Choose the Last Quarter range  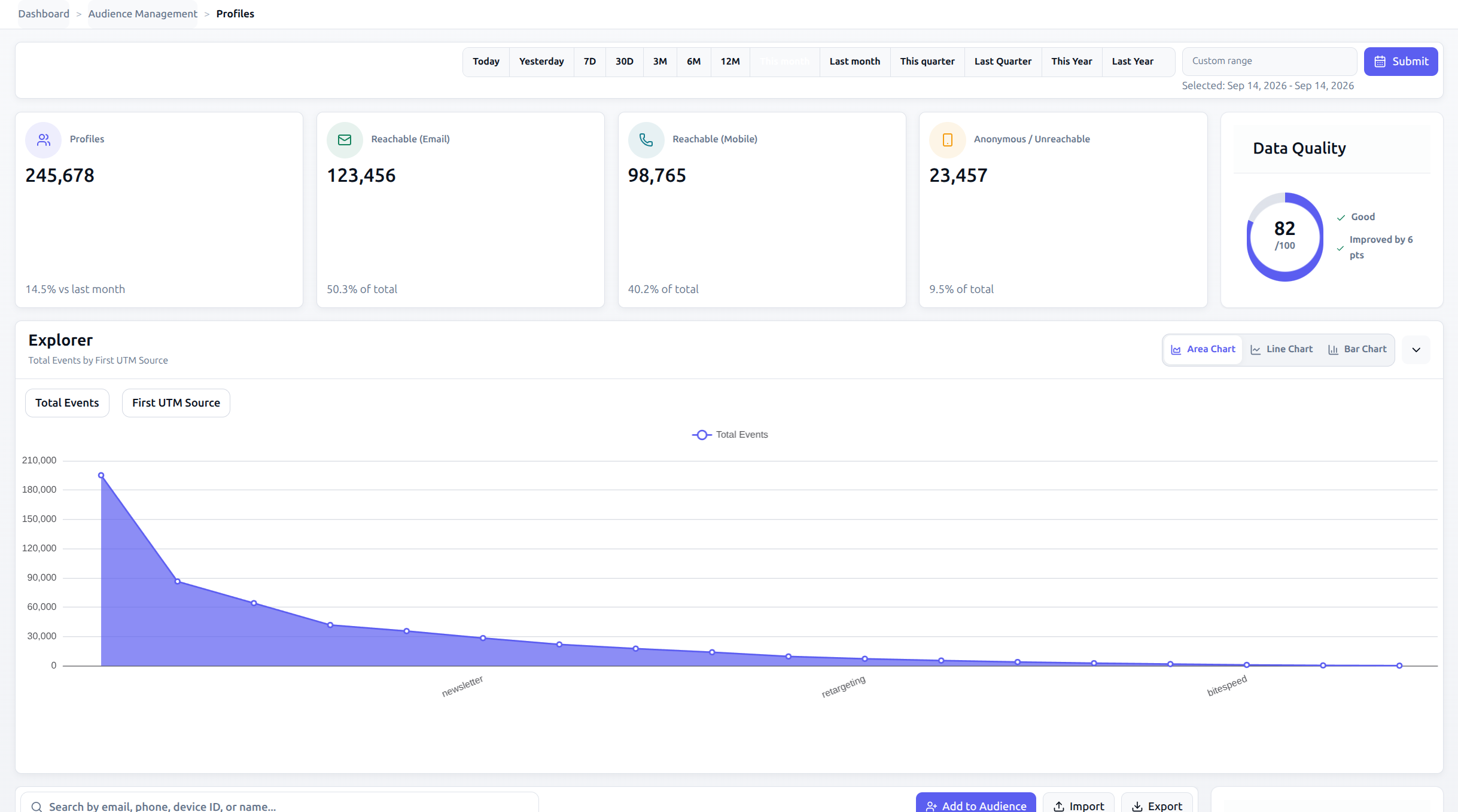tap(1003, 62)
